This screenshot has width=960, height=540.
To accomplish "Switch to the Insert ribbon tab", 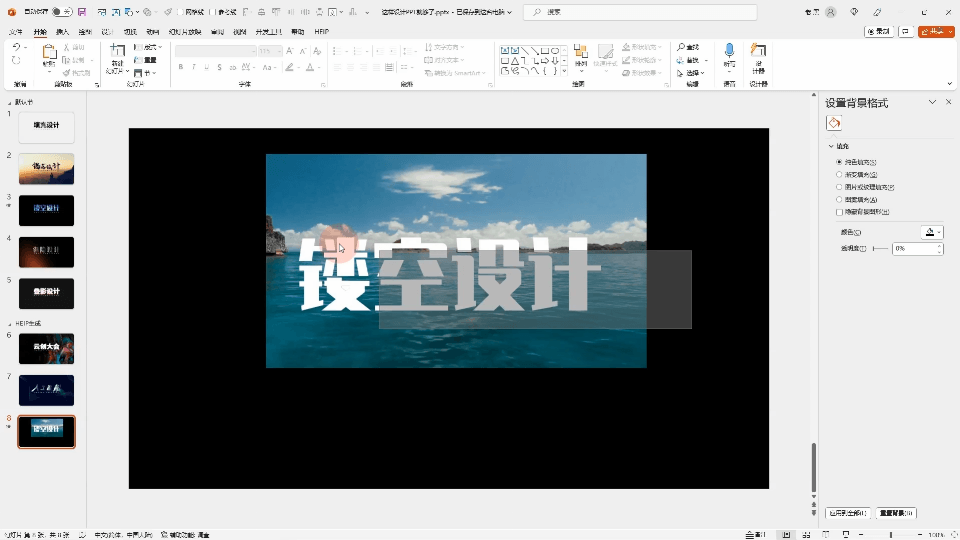I will [x=62, y=32].
